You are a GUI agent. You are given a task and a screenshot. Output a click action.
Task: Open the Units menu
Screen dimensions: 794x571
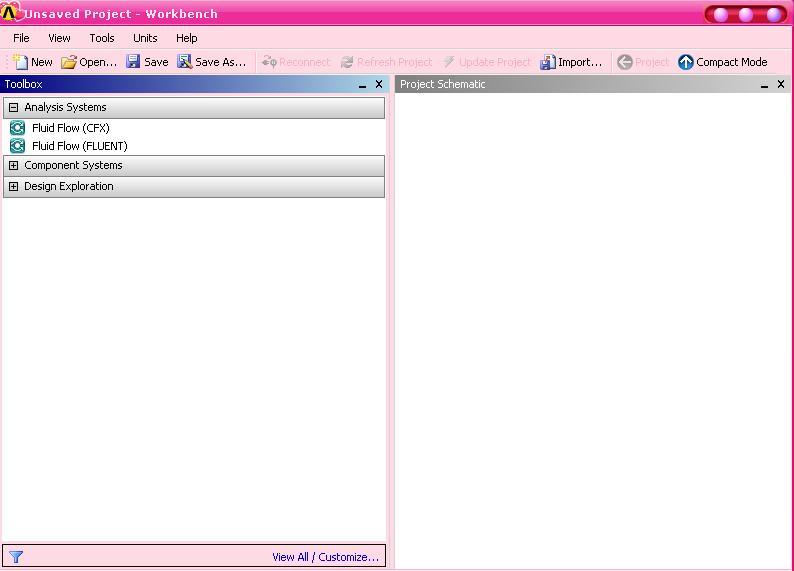(145, 38)
